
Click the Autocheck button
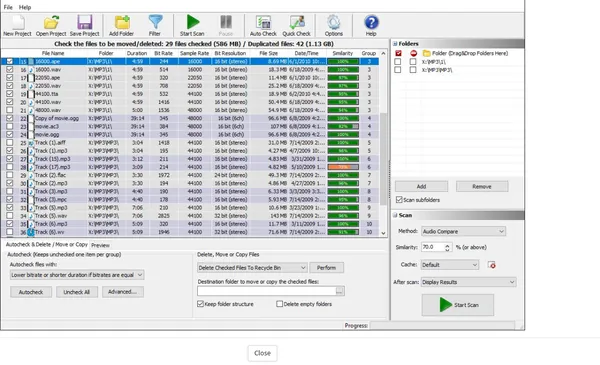tap(31, 292)
